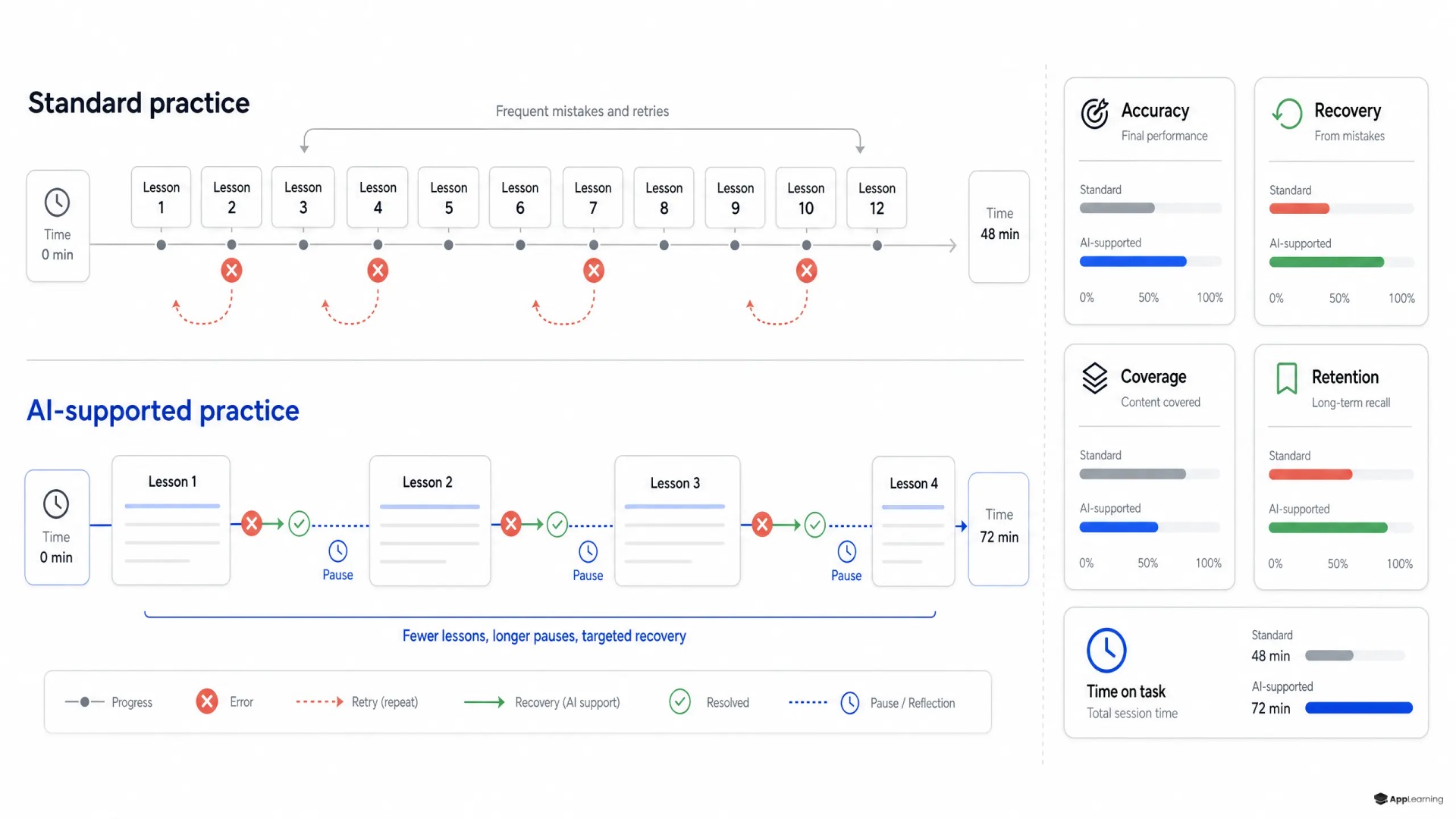Click the Coverage stacked layers icon
This screenshot has width=1456, height=819.
pyautogui.click(x=1094, y=378)
